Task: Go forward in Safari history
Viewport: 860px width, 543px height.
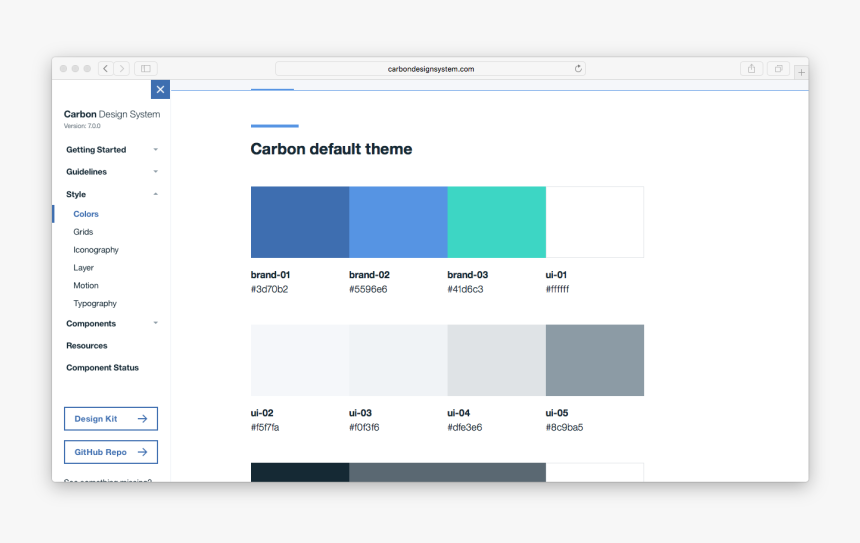Action: coord(122,69)
